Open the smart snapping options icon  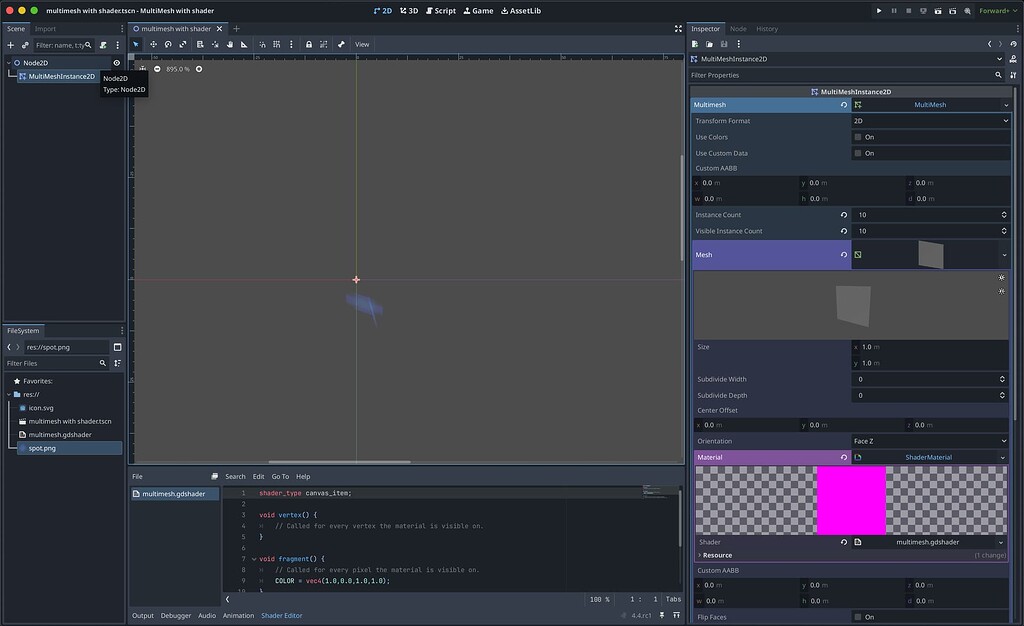click(x=292, y=44)
